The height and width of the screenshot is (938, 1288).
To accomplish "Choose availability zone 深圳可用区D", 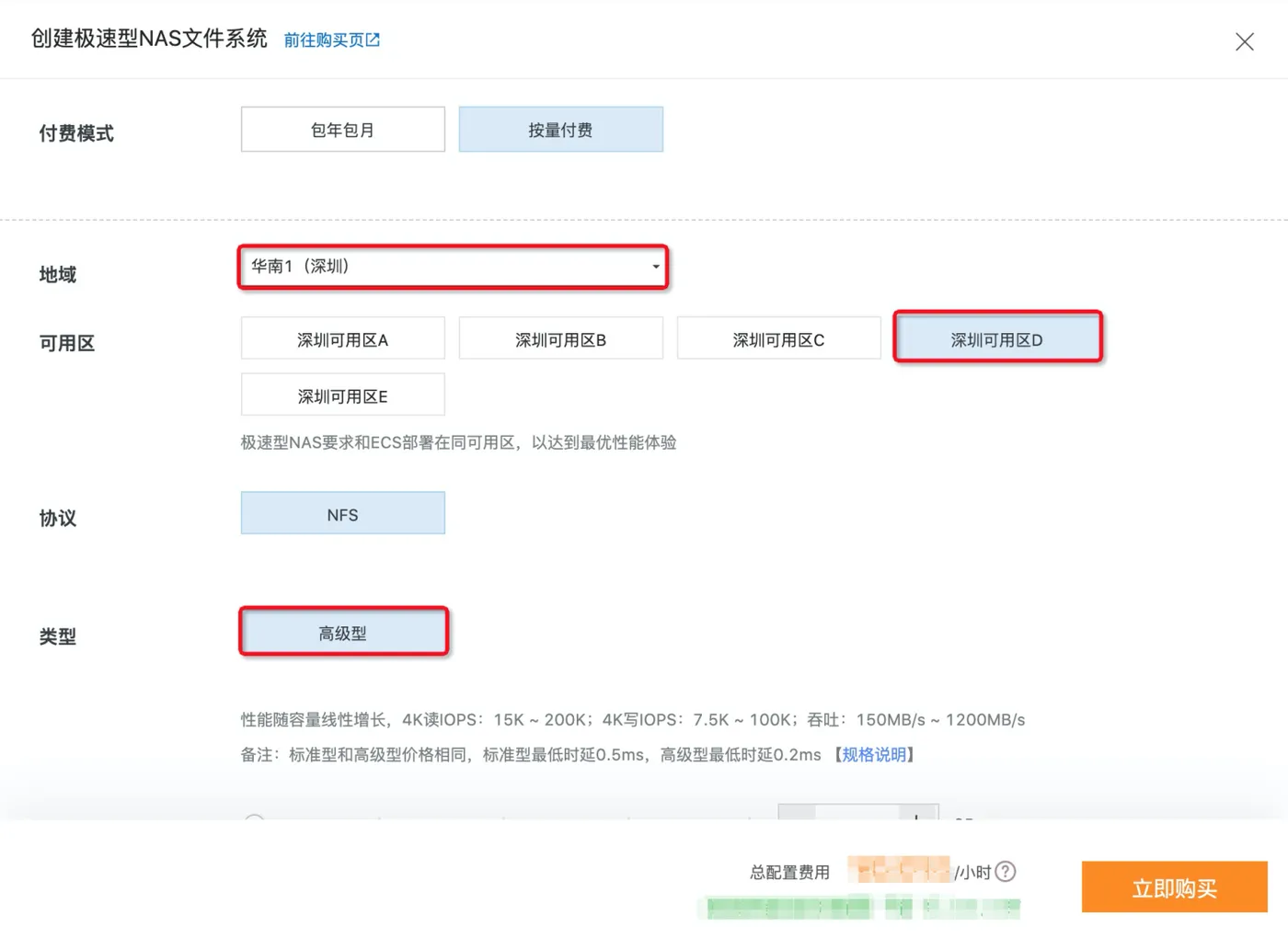I will click(997, 339).
